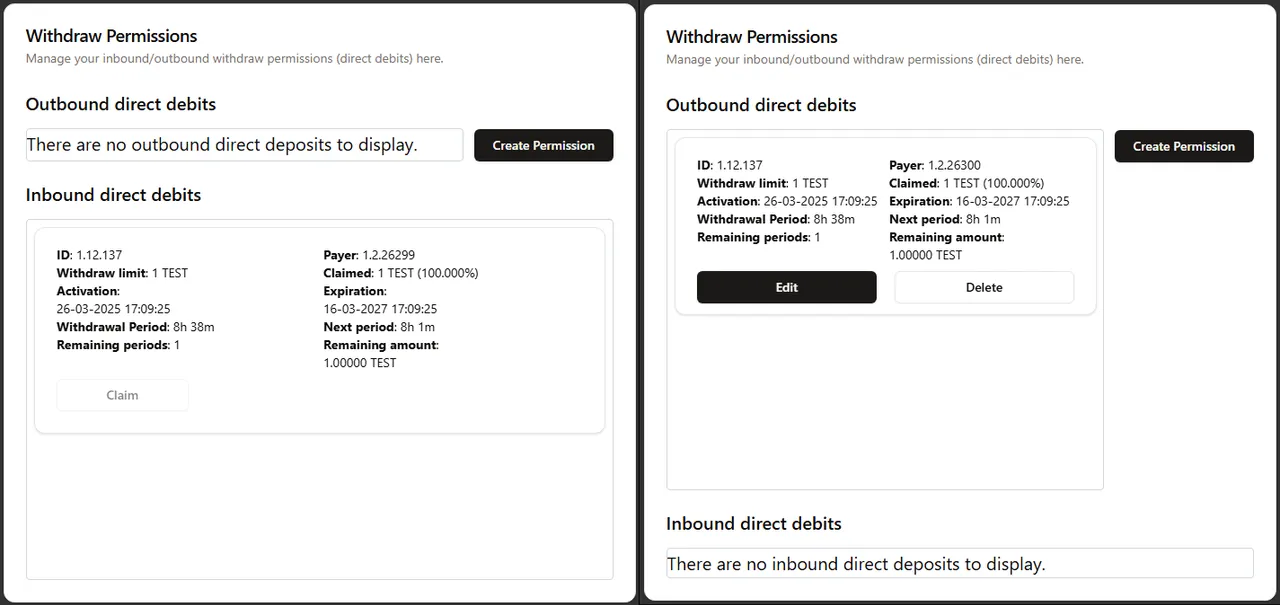Viewport: 1280px width, 605px height.
Task: Click Claimed 1 TEST (100.000%) in outbound card
Action: (967, 183)
